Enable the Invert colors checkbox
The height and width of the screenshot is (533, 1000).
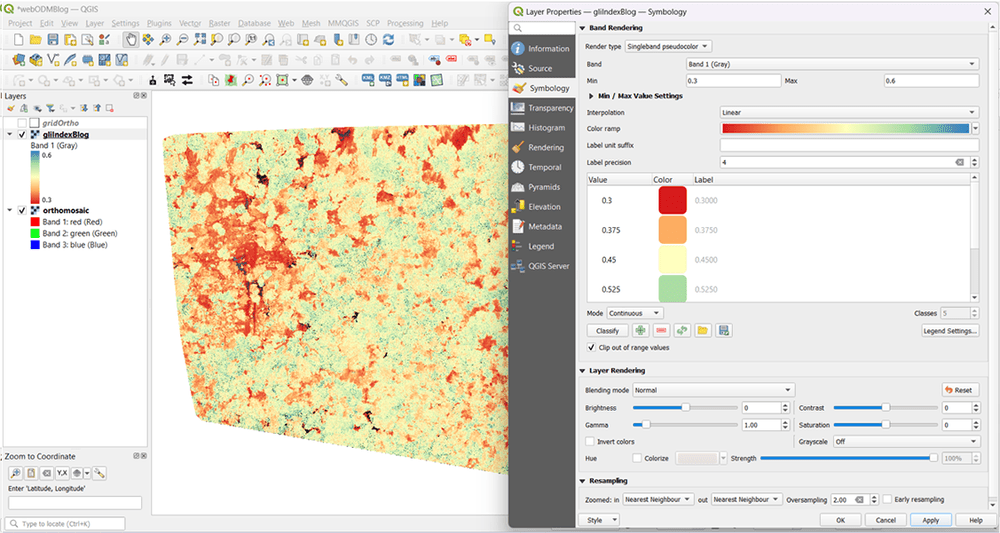click(x=590, y=441)
